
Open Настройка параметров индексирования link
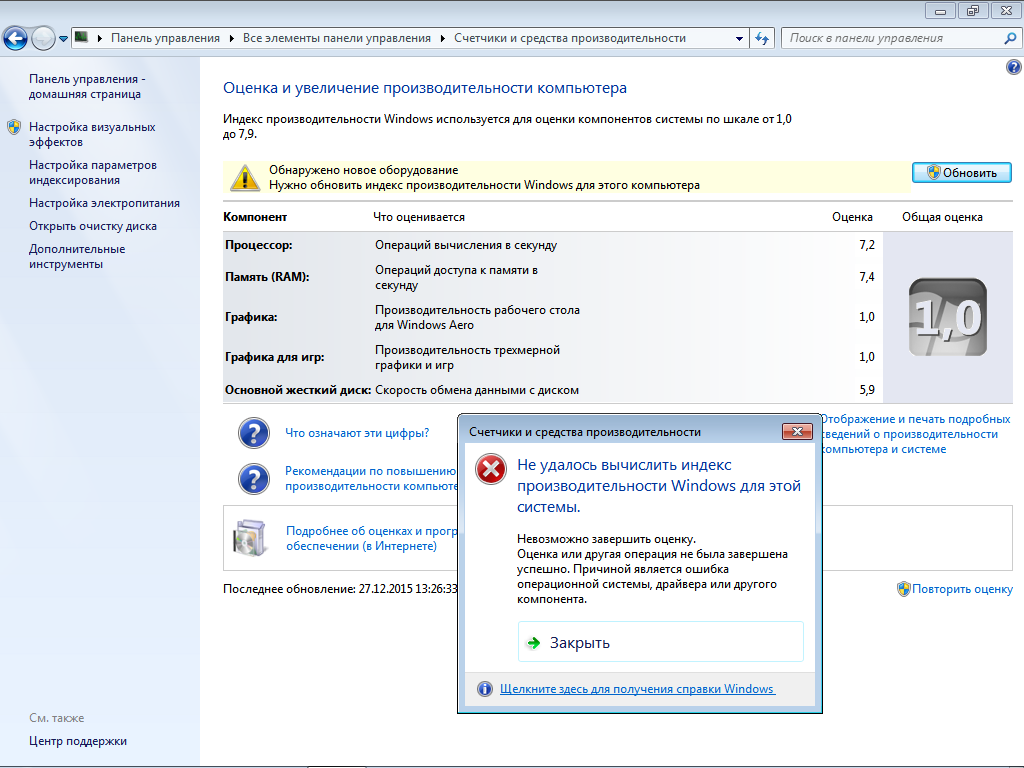(93, 172)
